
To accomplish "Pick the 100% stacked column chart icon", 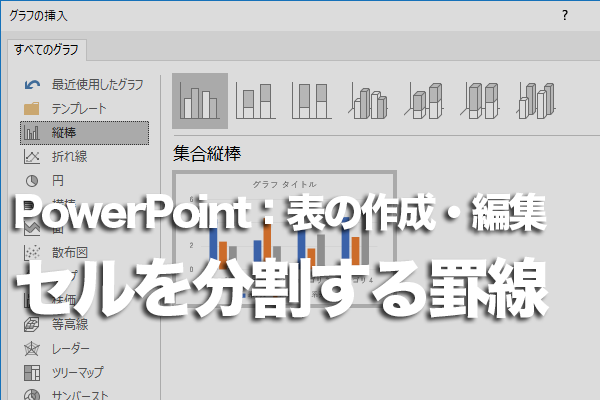I will (311, 101).
